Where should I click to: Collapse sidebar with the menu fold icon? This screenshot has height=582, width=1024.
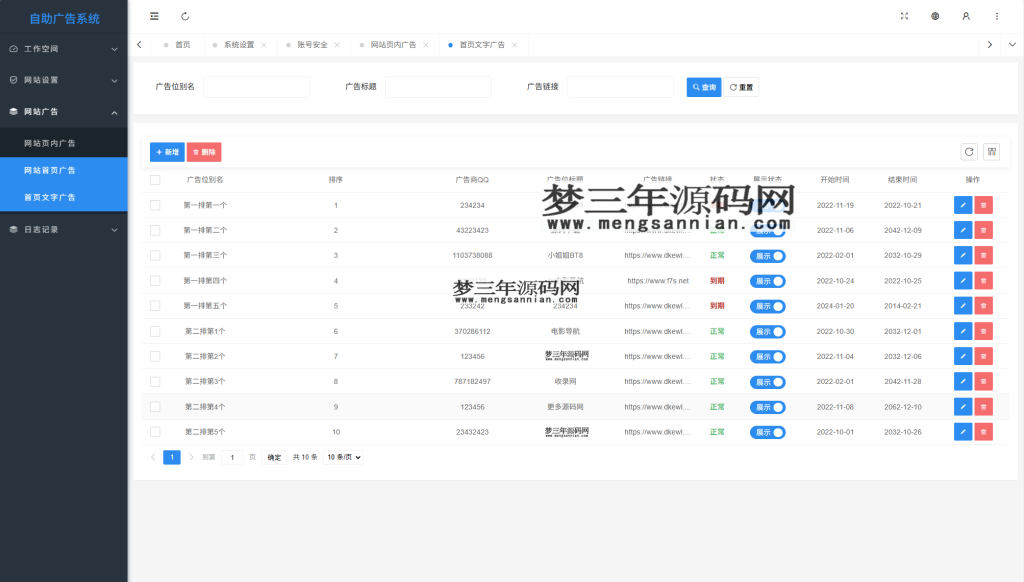pyautogui.click(x=154, y=16)
